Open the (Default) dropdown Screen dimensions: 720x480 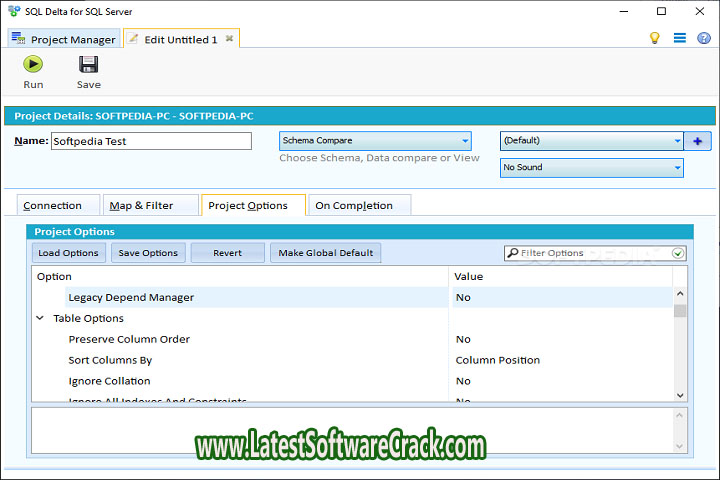[591, 141]
